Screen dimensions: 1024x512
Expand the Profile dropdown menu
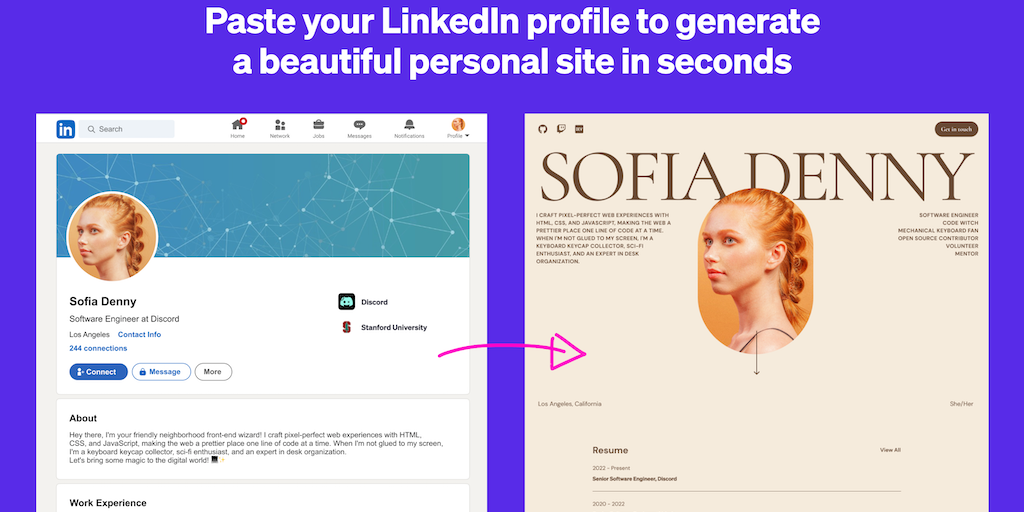point(459,128)
